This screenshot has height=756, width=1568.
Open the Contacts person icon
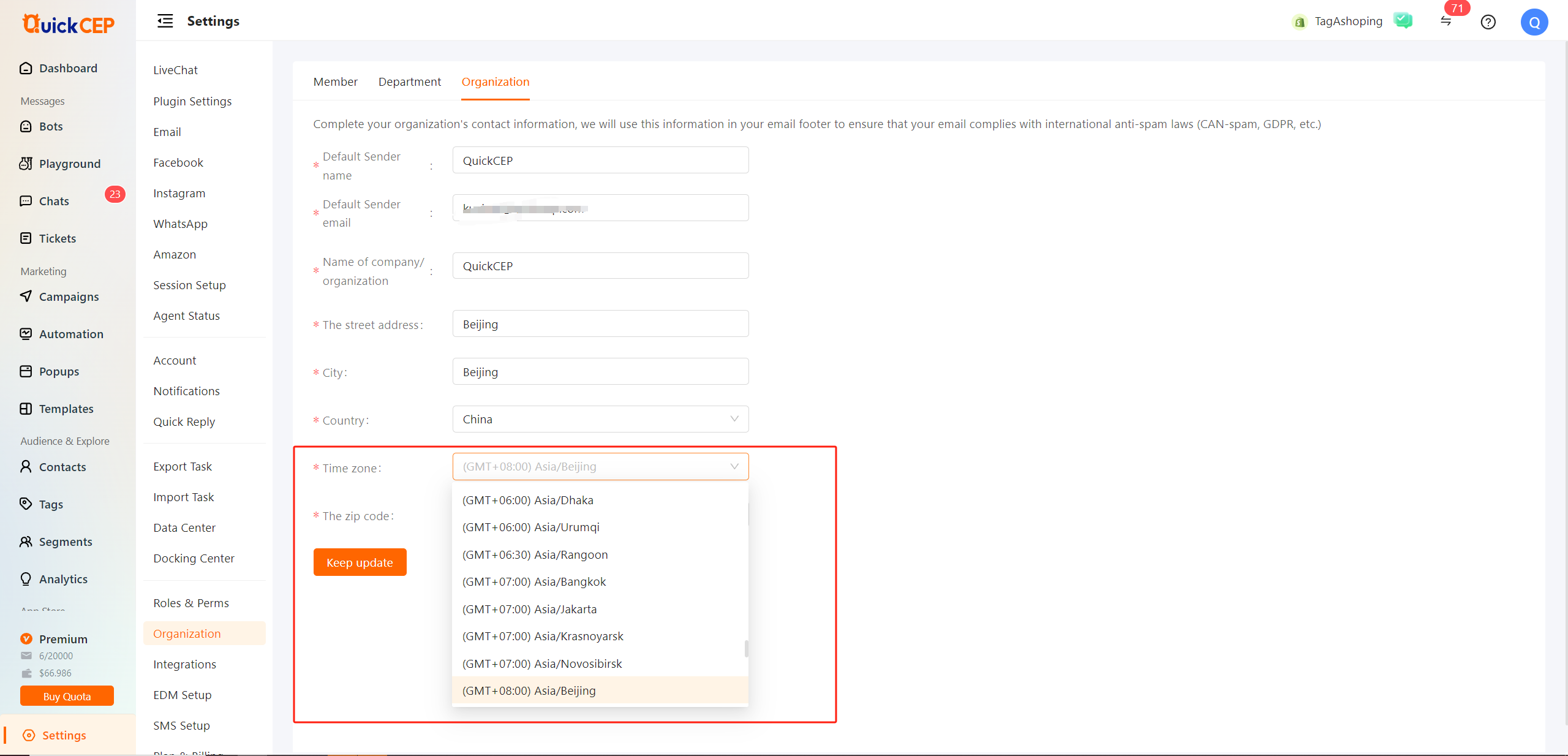[x=26, y=467]
